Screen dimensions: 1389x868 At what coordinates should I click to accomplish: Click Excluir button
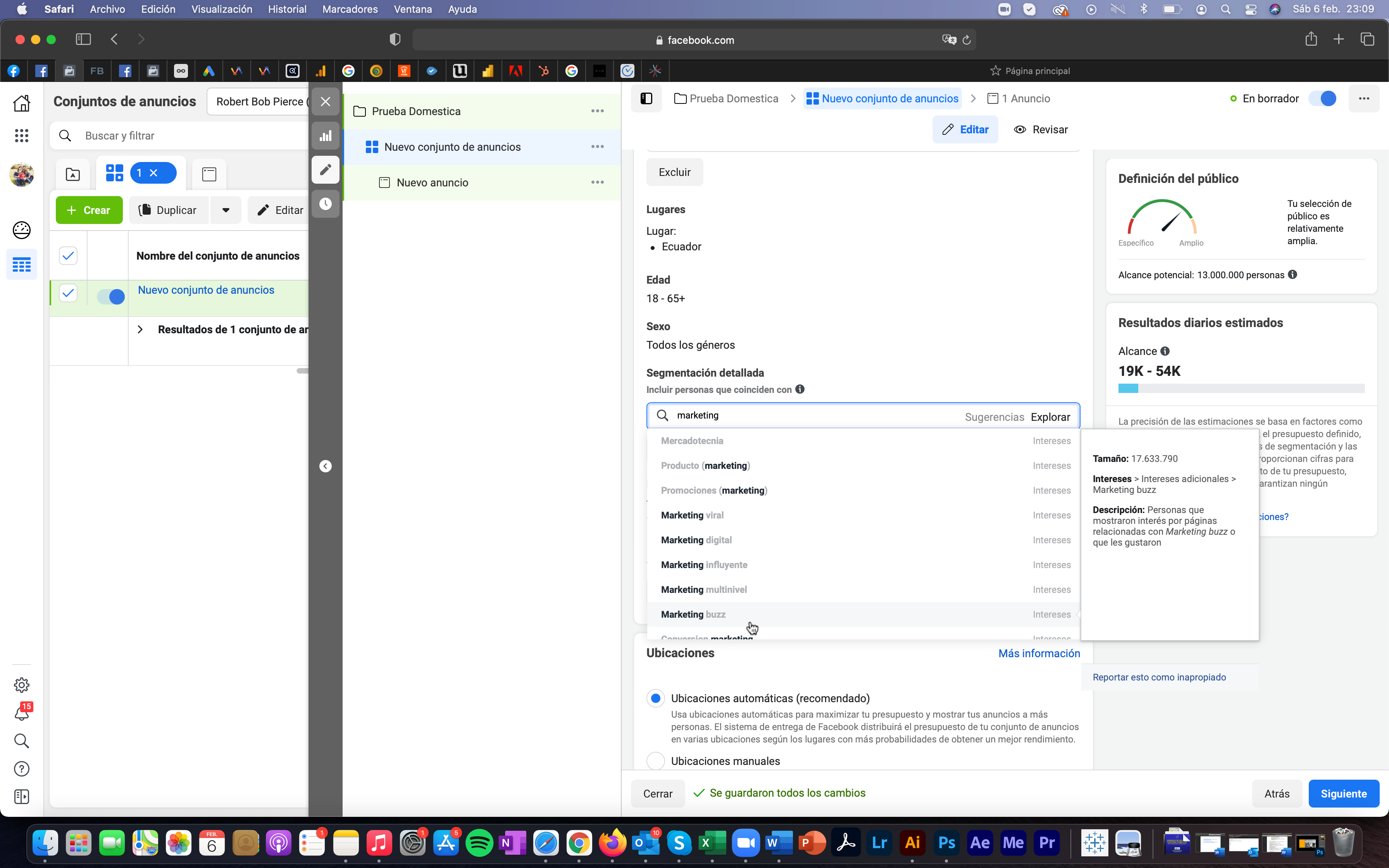coord(674,172)
